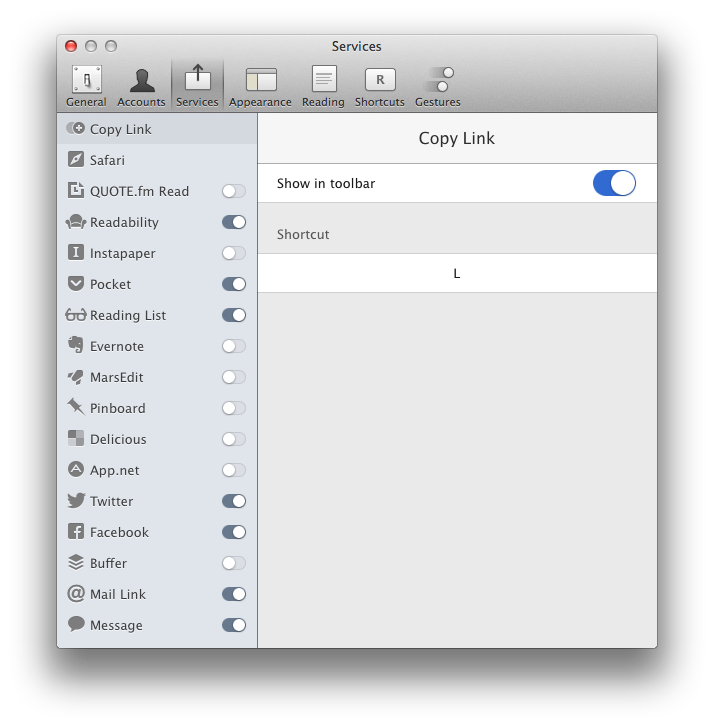The height and width of the screenshot is (727, 714).
Task: Enable the App.net switch
Action: [234, 470]
